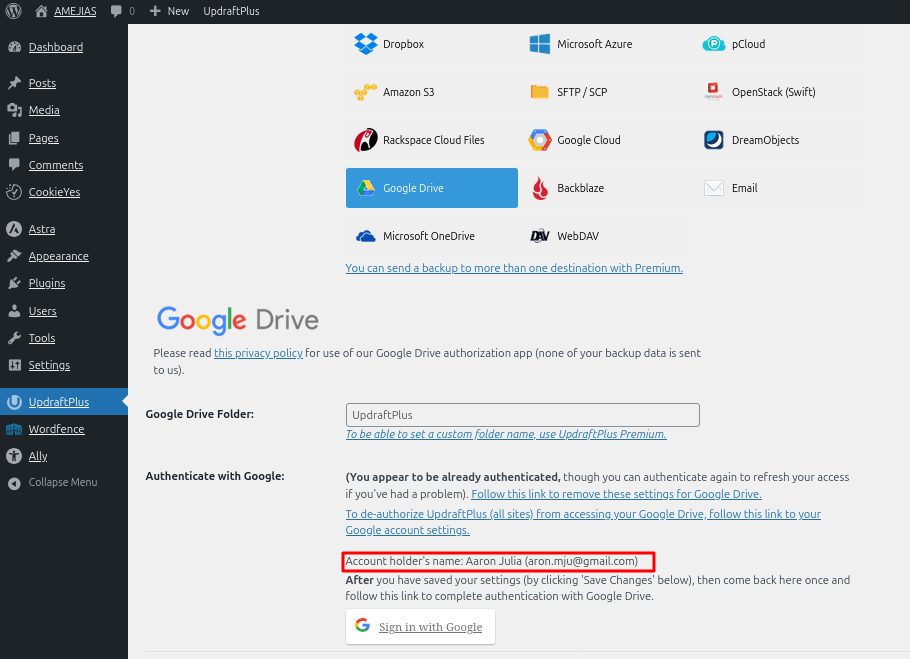Choose the Amazon S3 storage icon

365,92
